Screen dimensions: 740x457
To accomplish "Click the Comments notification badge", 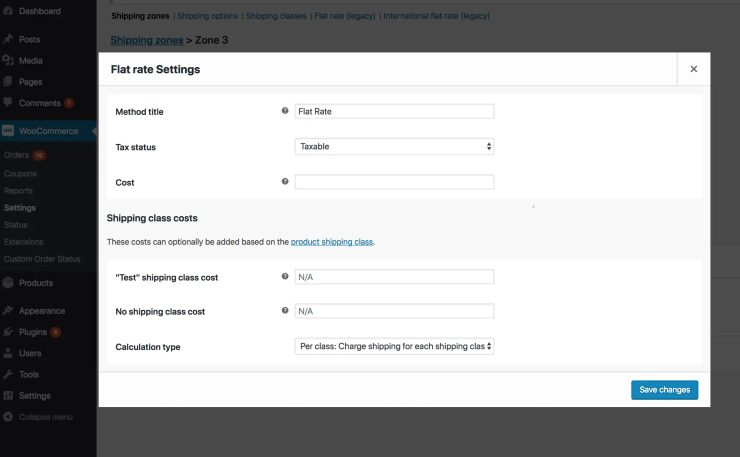I will [x=69, y=103].
